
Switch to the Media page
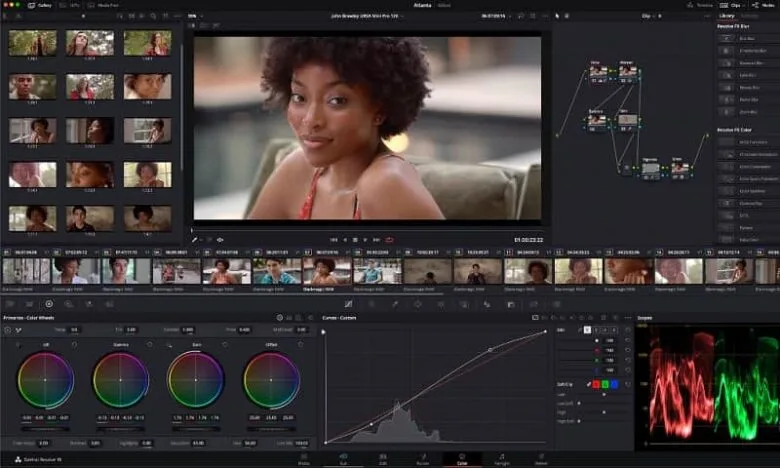click(303, 459)
